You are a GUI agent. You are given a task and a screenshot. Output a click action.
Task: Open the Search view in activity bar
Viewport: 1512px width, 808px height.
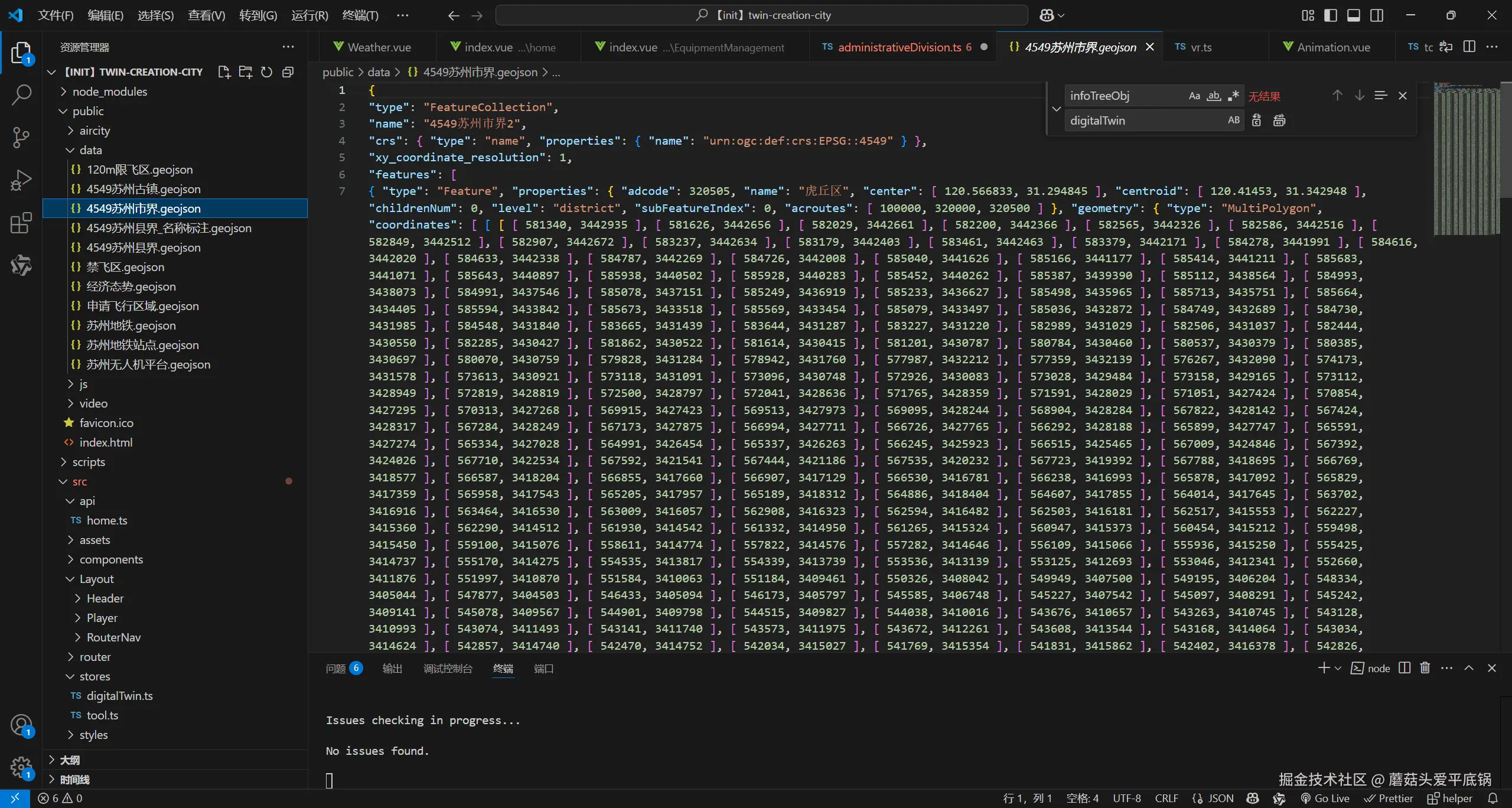(x=21, y=95)
